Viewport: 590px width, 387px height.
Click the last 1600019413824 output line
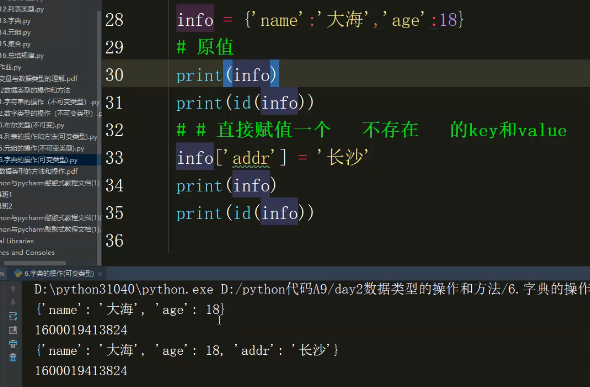tap(81, 371)
